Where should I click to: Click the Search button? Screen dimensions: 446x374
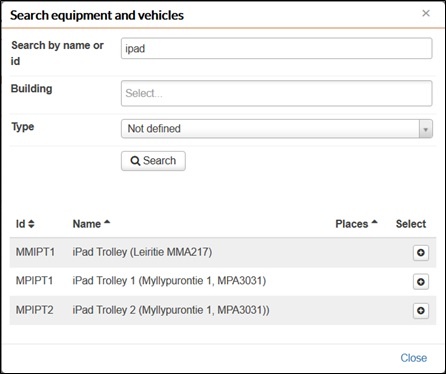153,161
